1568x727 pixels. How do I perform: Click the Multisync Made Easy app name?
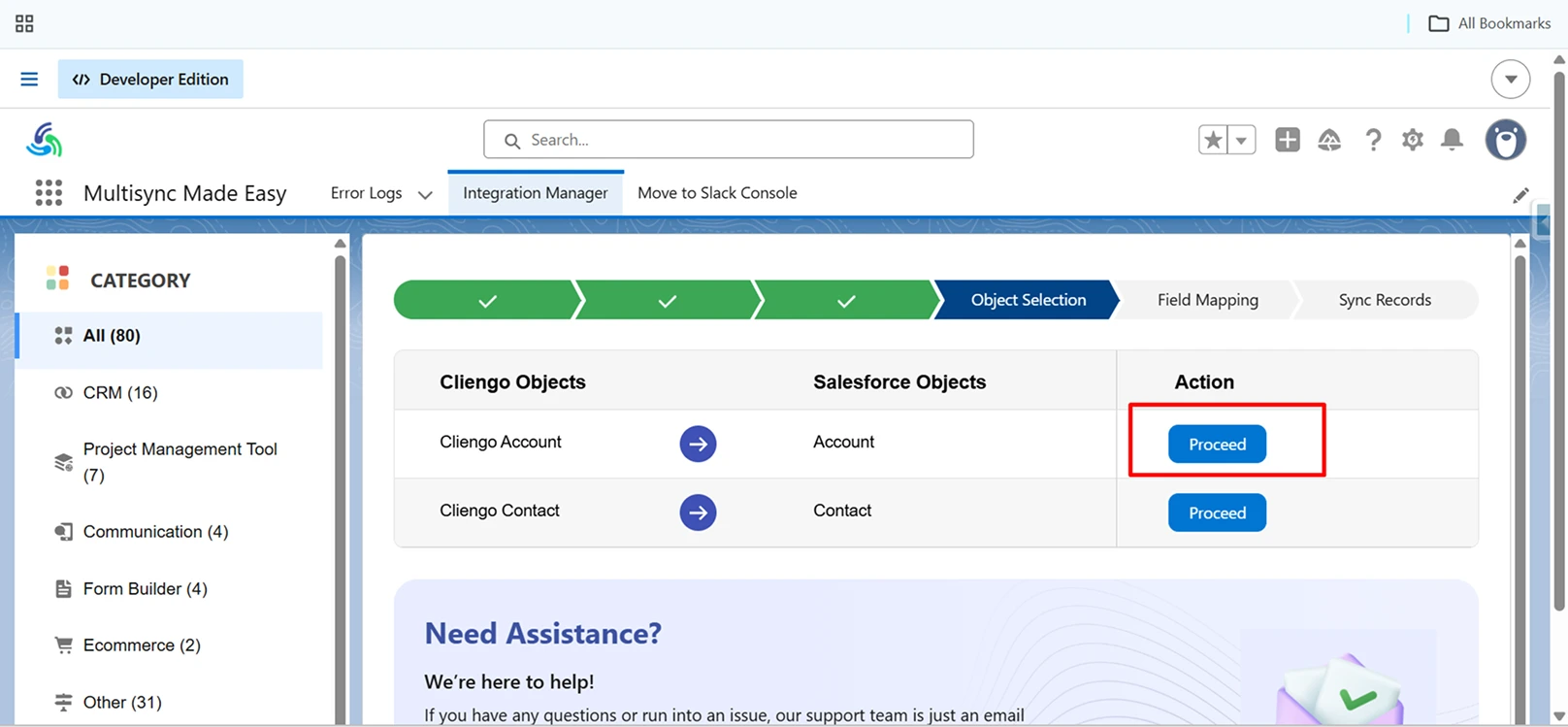tap(184, 193)
